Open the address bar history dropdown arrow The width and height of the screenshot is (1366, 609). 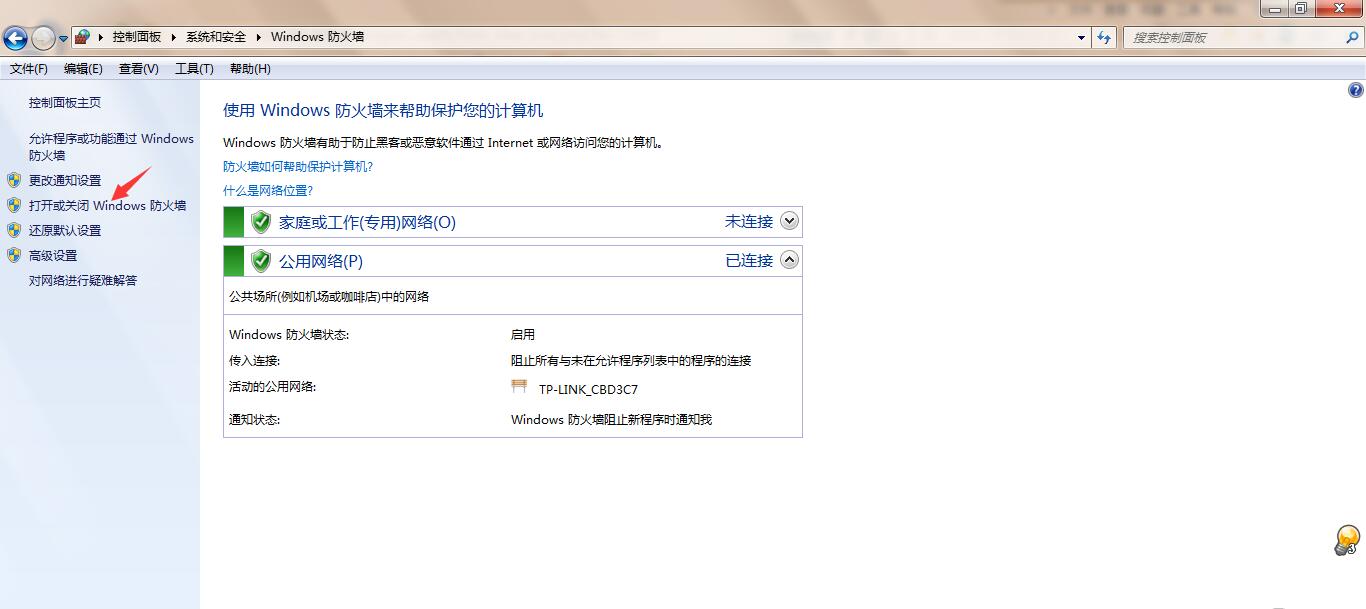click(x=1082, y=37)
